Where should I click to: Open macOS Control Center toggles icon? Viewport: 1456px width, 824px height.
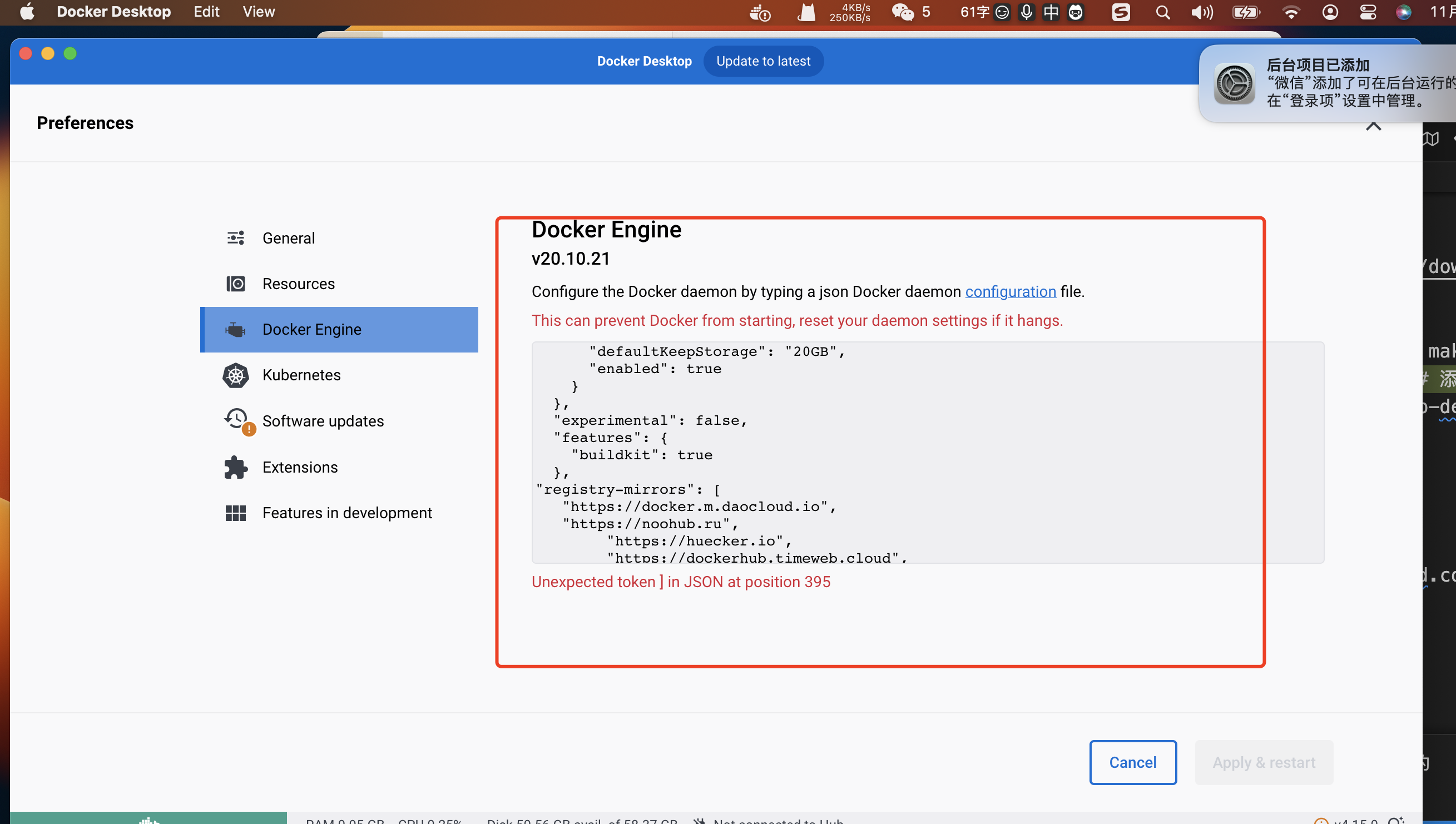pos(1368,12)
